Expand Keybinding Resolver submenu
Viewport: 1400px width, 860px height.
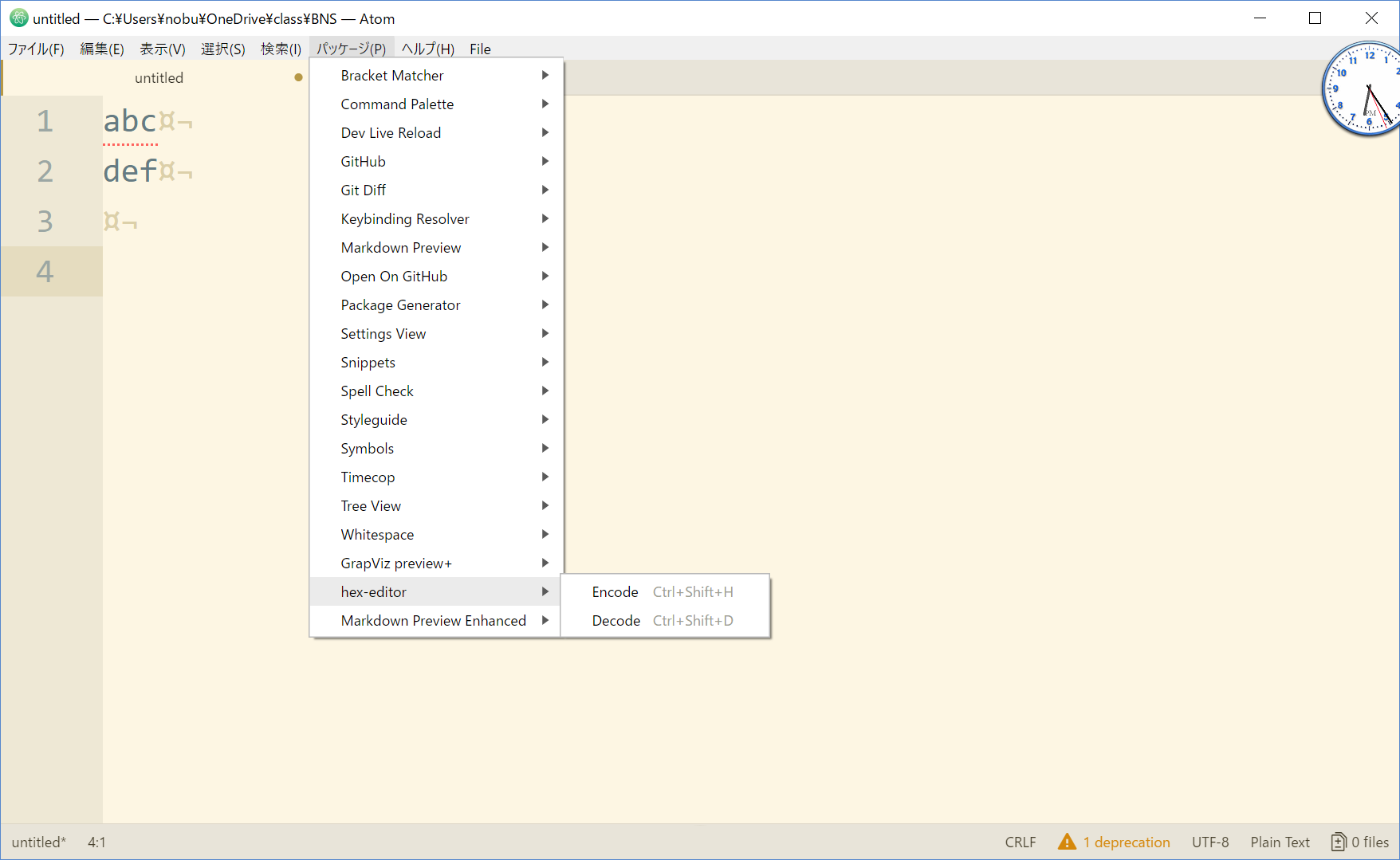(436, 218)
